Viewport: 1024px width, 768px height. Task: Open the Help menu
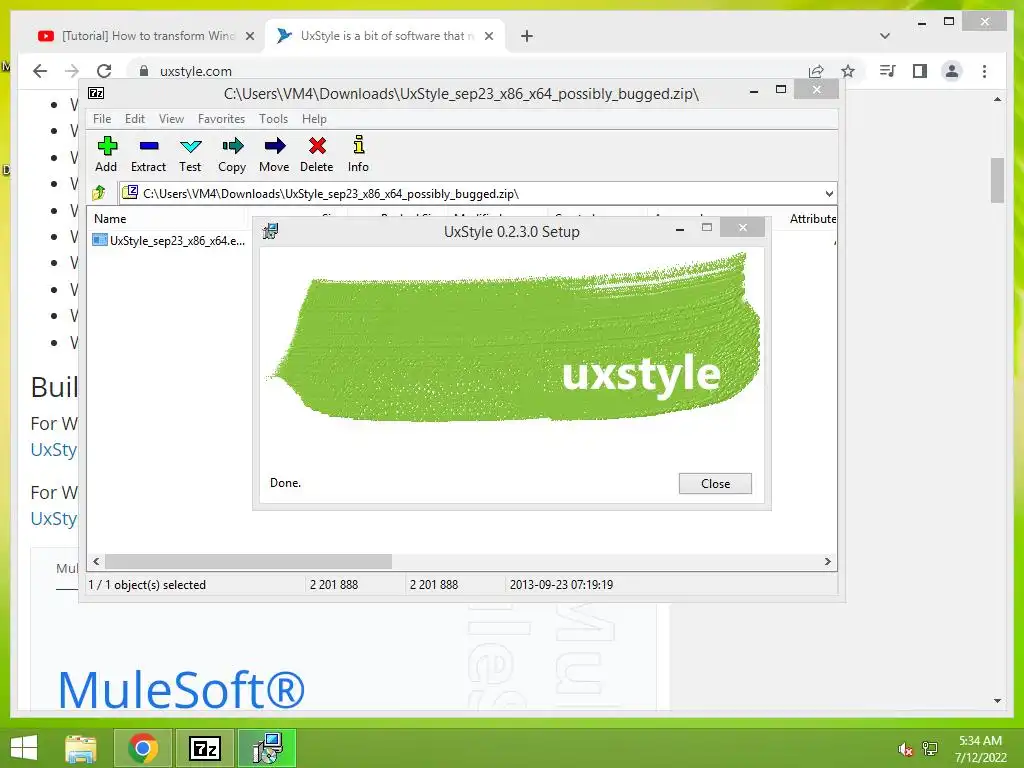pyautogui.click(x=314, y=119)
